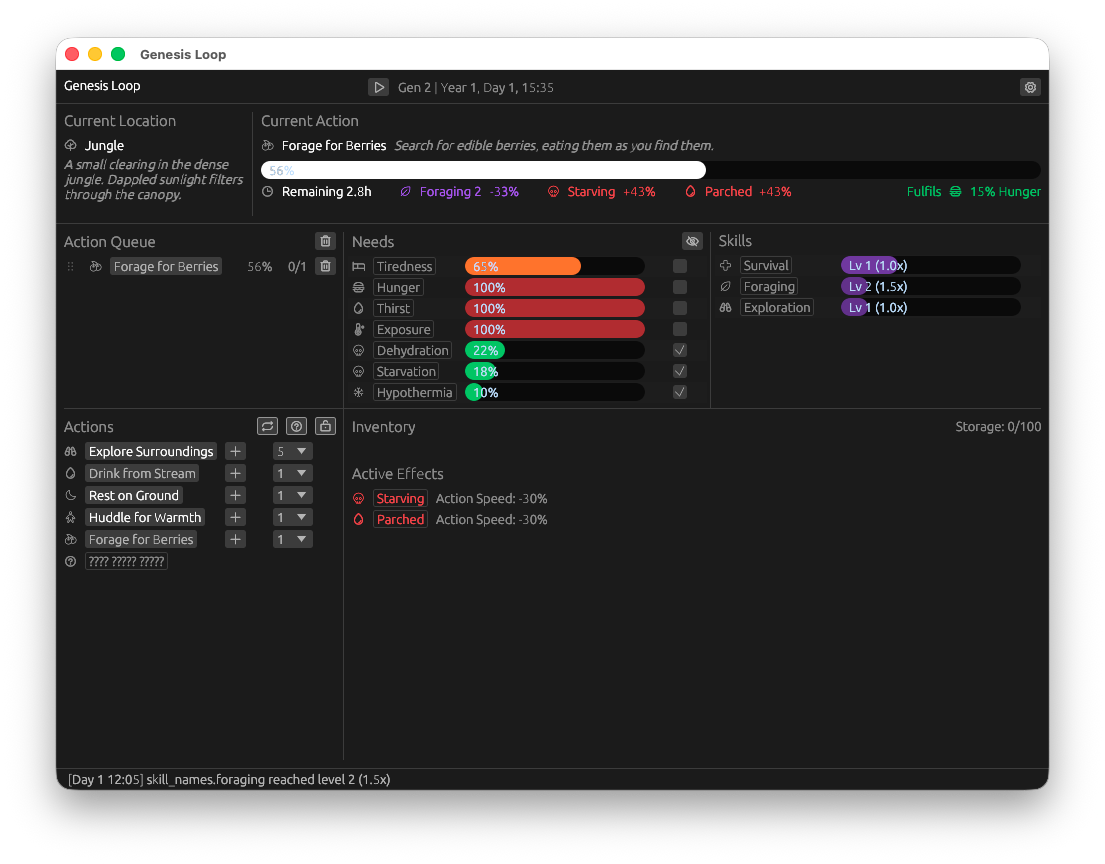Select Explore Surroundings action
The height and width of the screenshot is (864, 1105).
(x=151, y=451)
